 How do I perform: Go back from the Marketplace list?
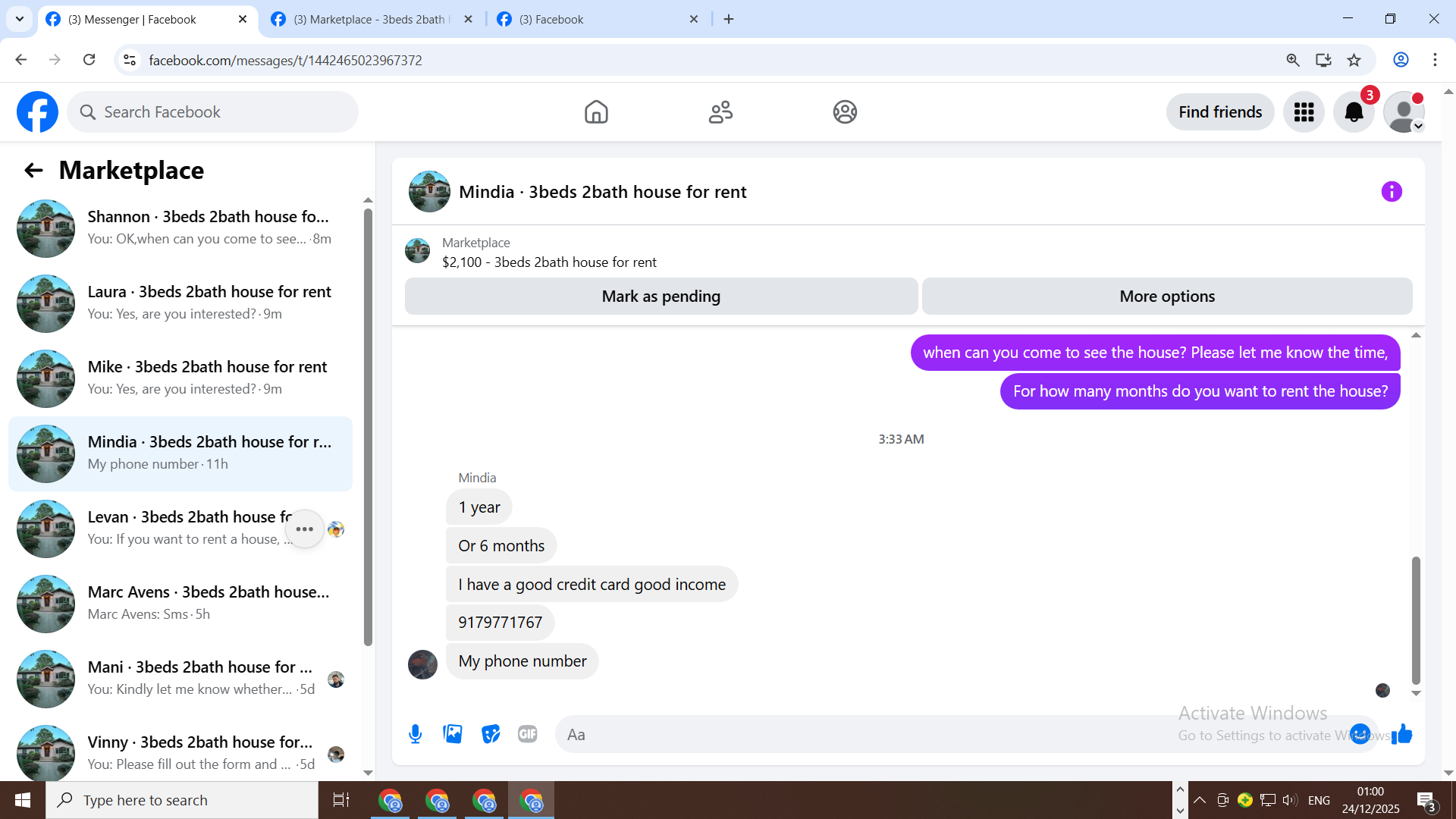pyautogui.click(x=33, y=171)
